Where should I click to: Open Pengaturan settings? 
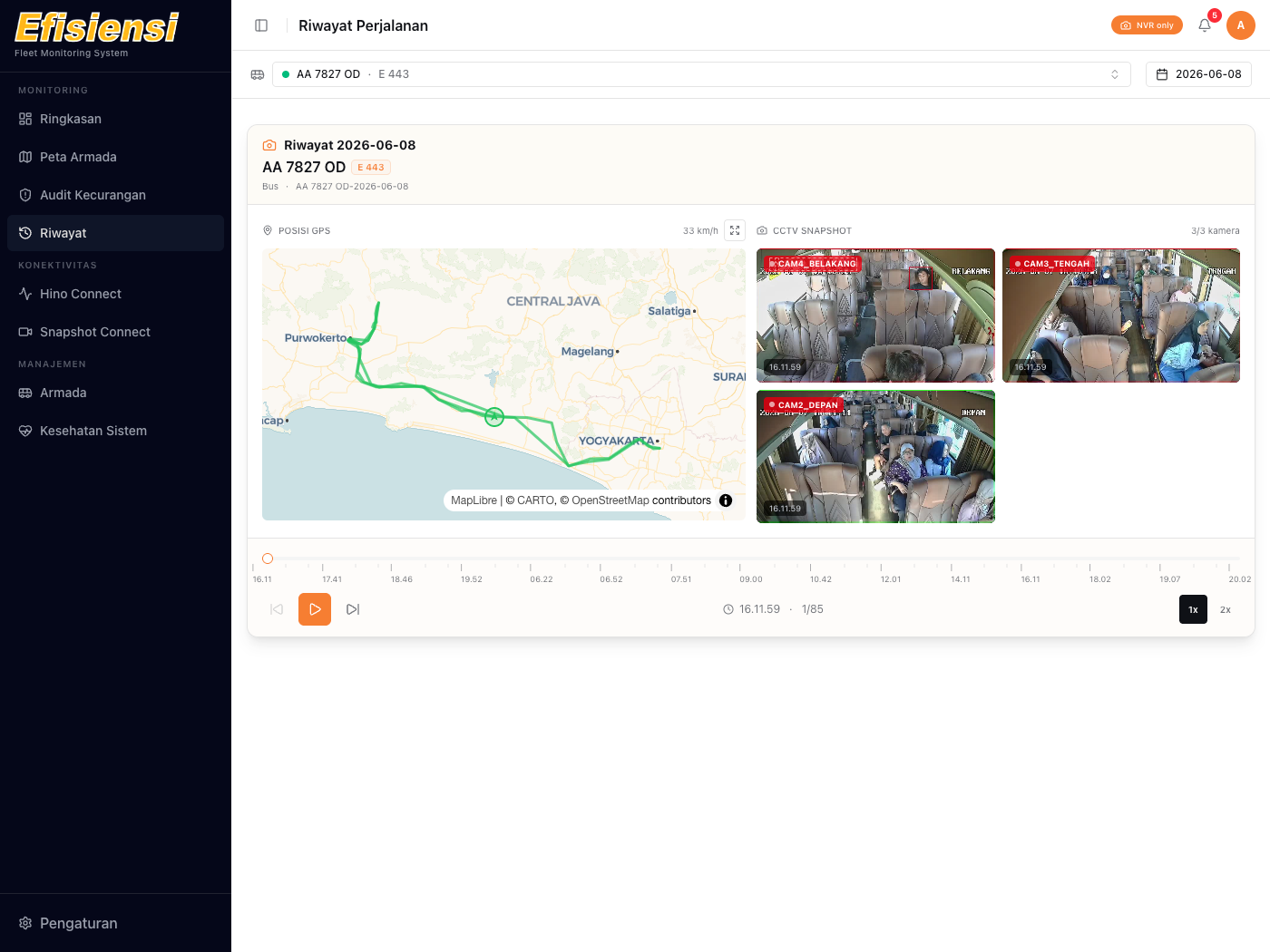(x=115, y=923)
